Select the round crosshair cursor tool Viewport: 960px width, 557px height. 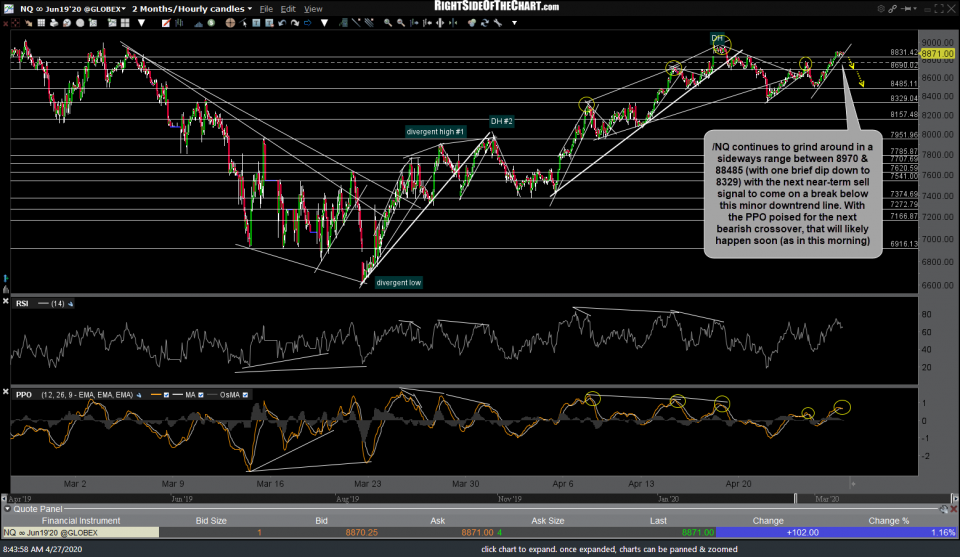pos(230,23)
